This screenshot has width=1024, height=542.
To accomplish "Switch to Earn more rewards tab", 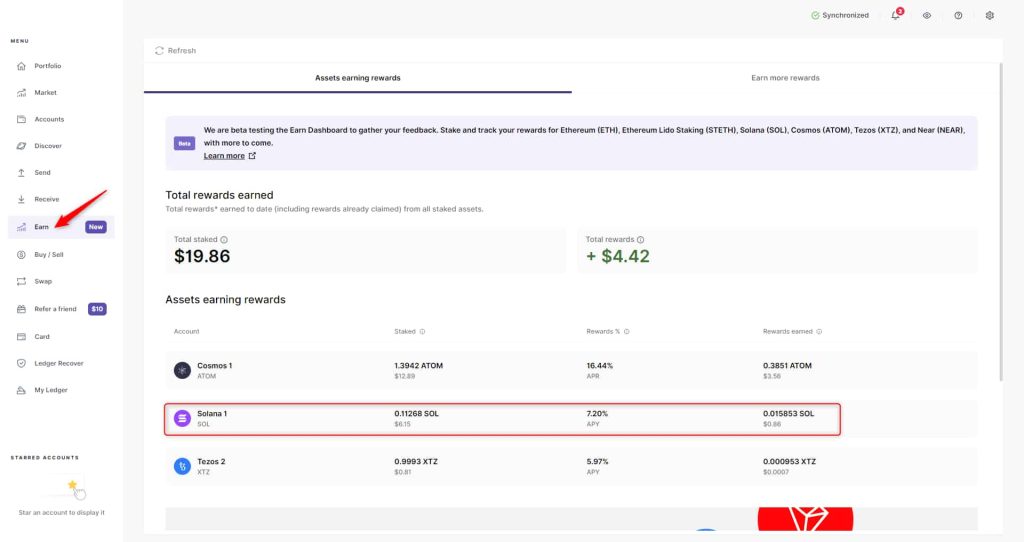I will click(x=785, y=78).
